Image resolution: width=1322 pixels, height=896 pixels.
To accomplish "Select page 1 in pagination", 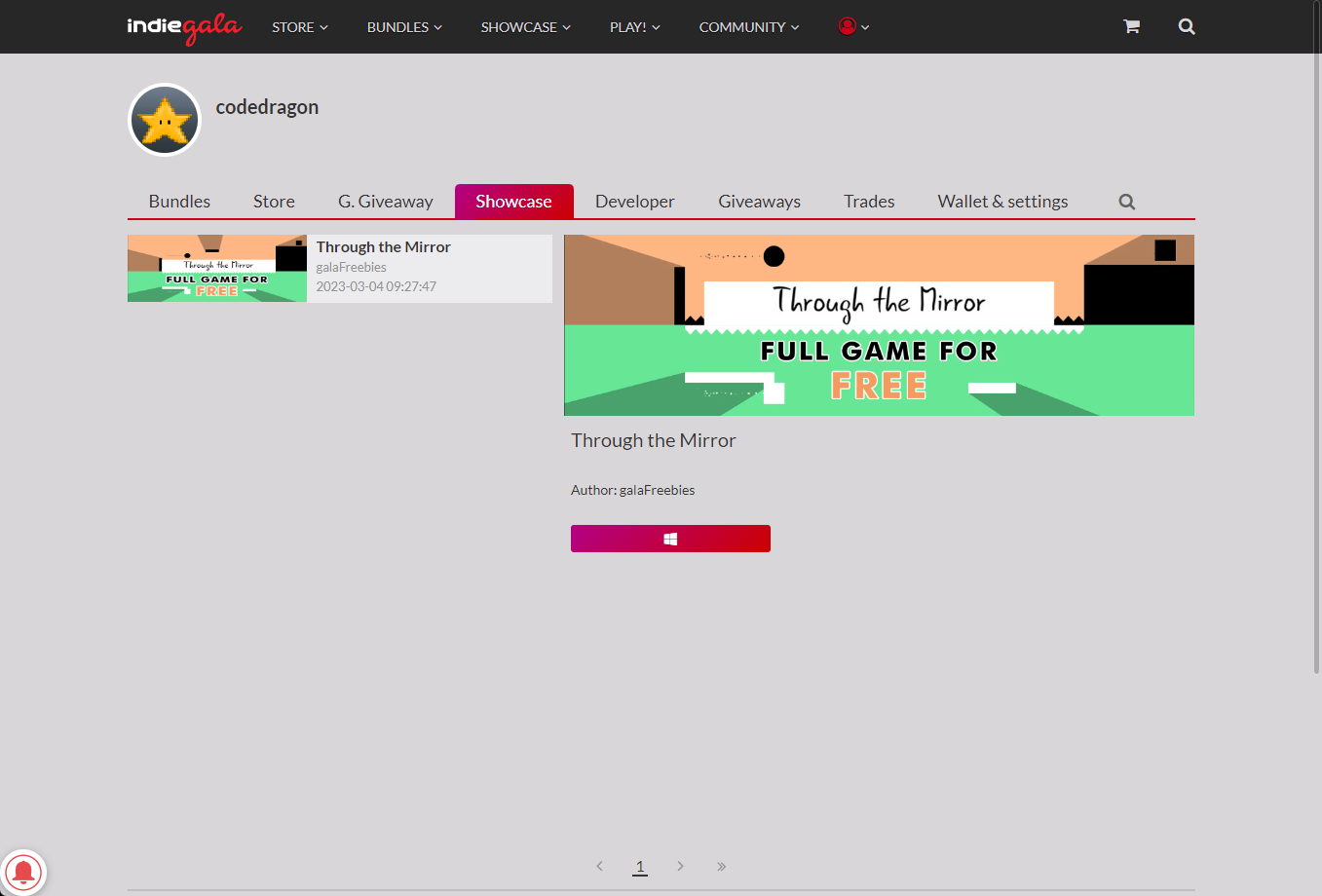I will (x=640, y=866).
